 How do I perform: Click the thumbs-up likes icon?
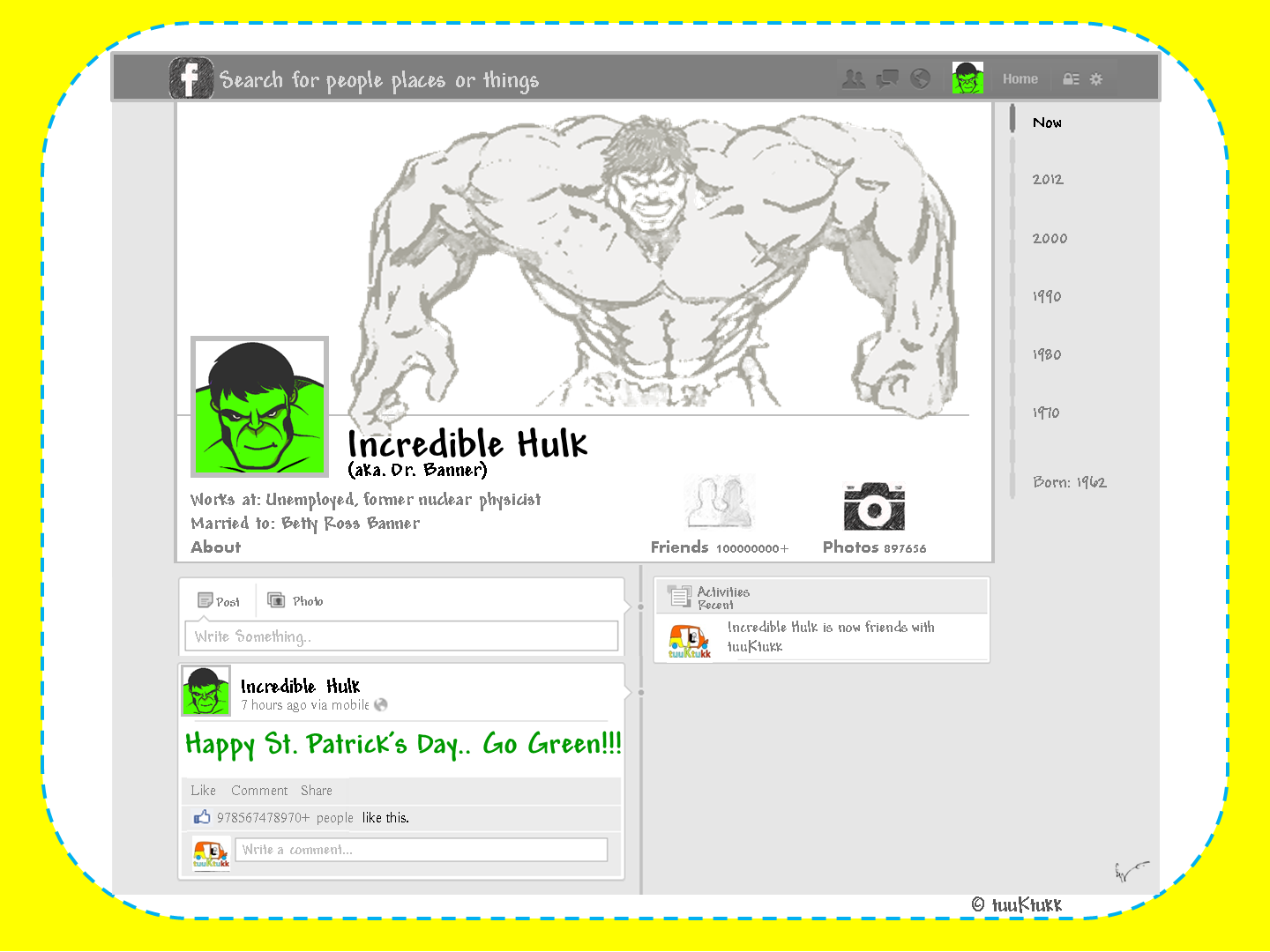tap(202, 817)
